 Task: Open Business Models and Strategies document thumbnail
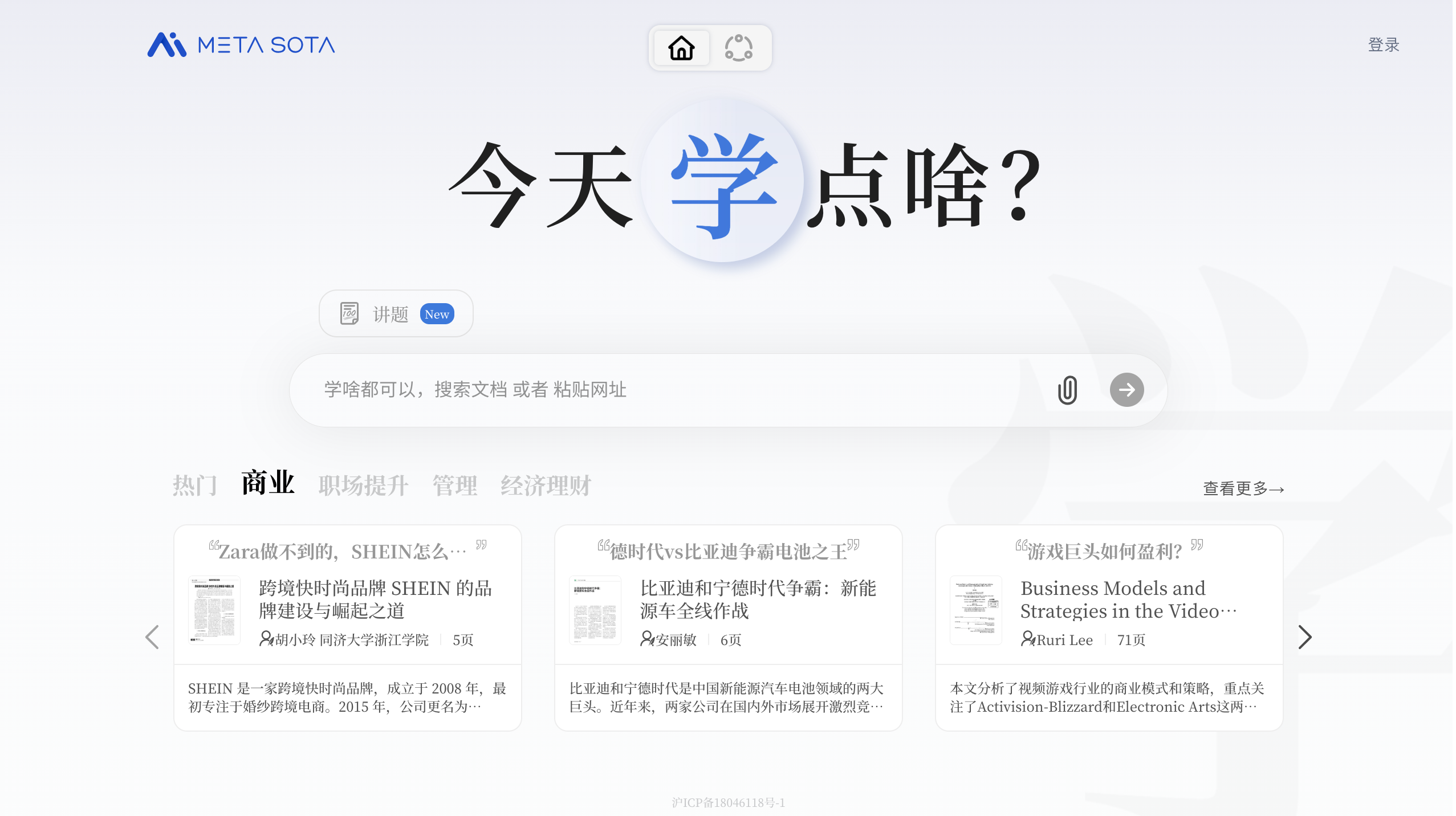tap(975, 610)
